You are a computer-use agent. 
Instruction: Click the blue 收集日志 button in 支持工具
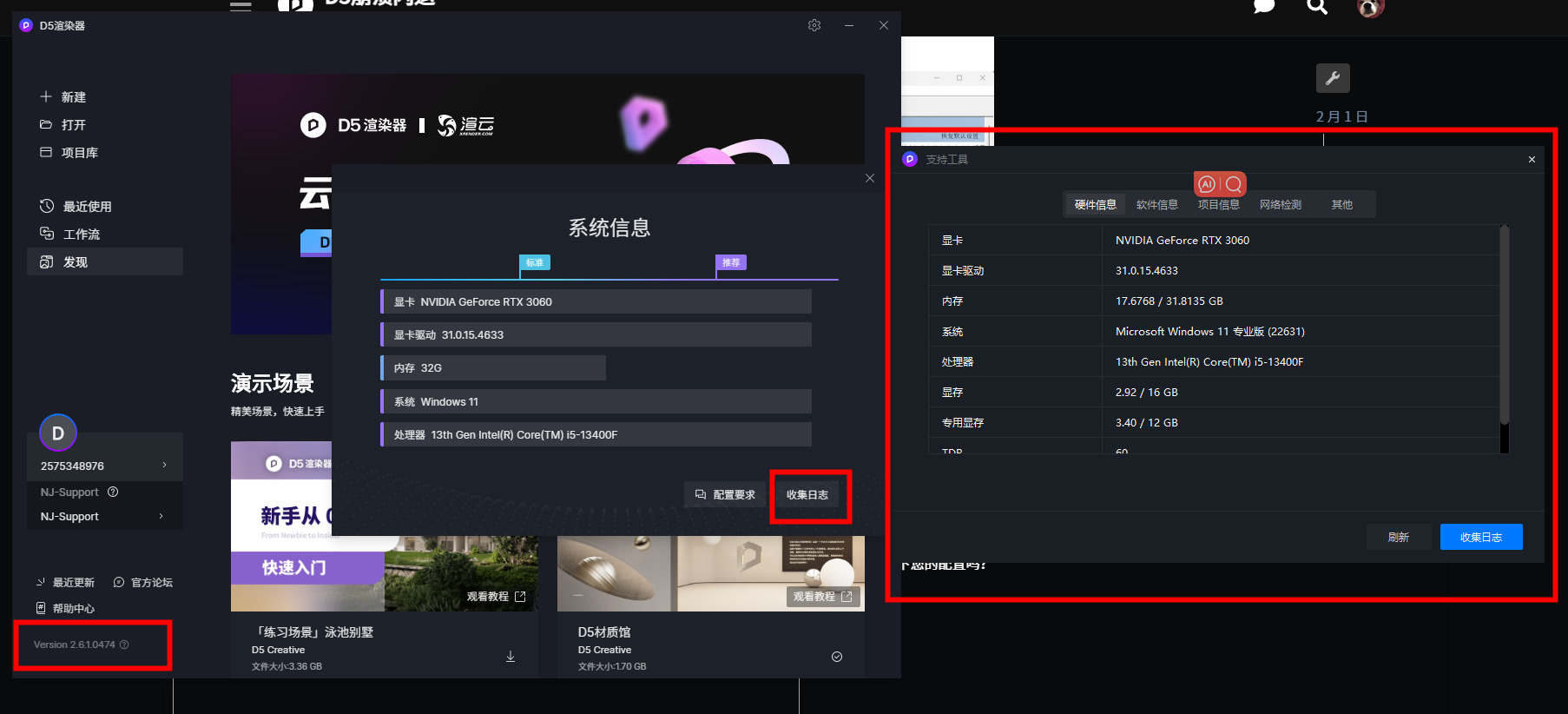click(x=1481, y=537)
